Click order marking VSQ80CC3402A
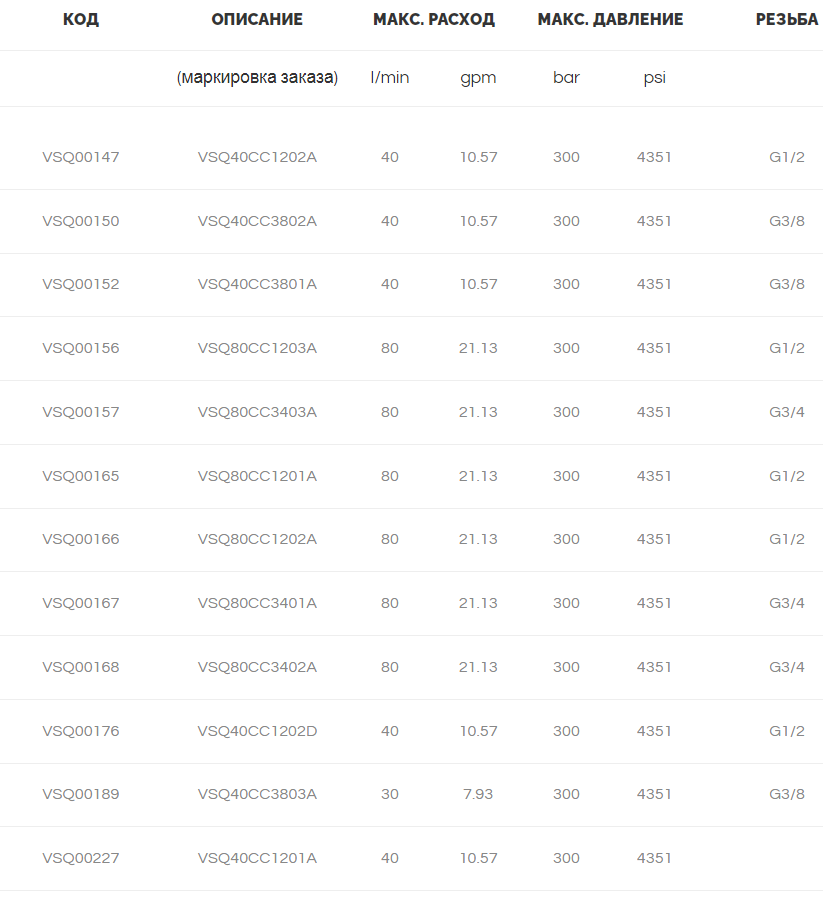Screen dimensions: 823x902 tap(257, 667)
